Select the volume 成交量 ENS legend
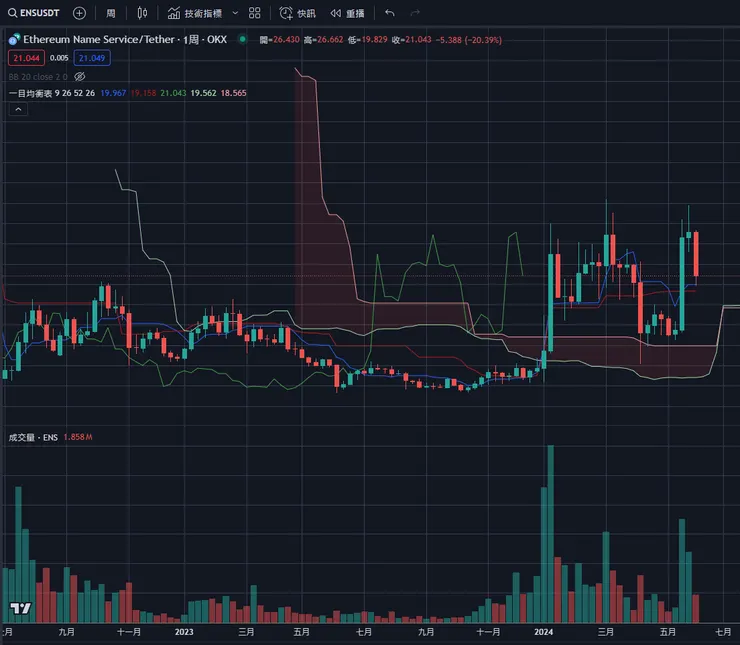Image resolution: width=740 pixels, height=645 pixels. pos(33,437)
